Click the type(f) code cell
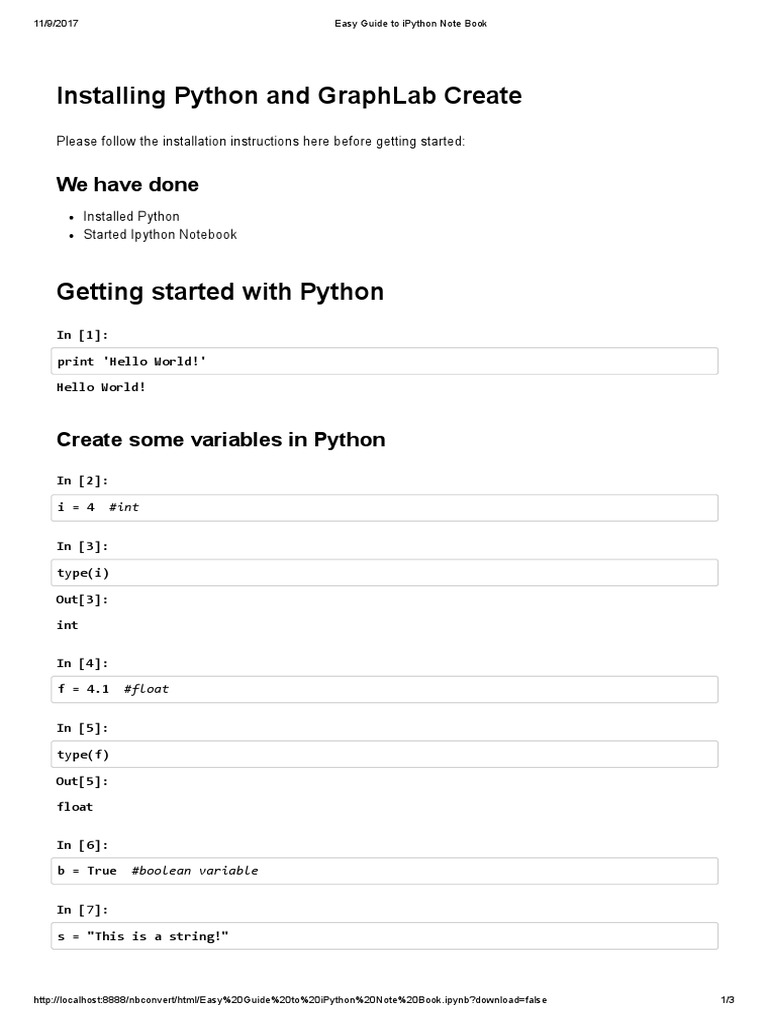This screenshot has width=768, height=1024. pos(384,754)
